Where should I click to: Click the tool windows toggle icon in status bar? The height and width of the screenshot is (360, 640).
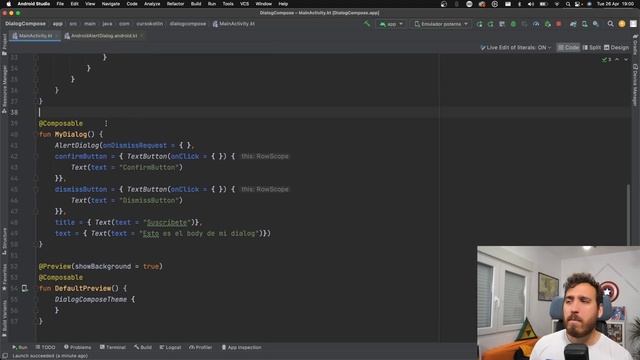click(x=5, y=356)
